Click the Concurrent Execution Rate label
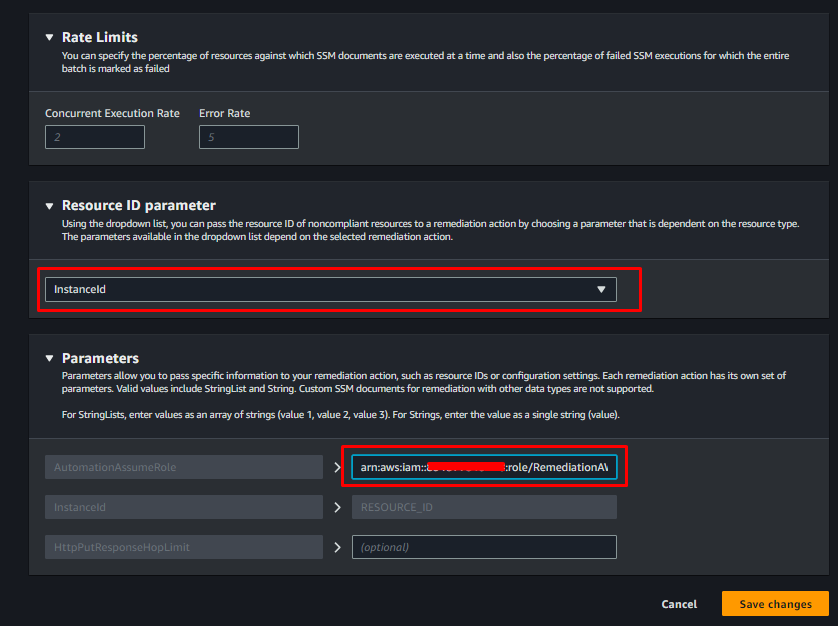Screen dimensions: 838x626 click(x=112, y=113)
